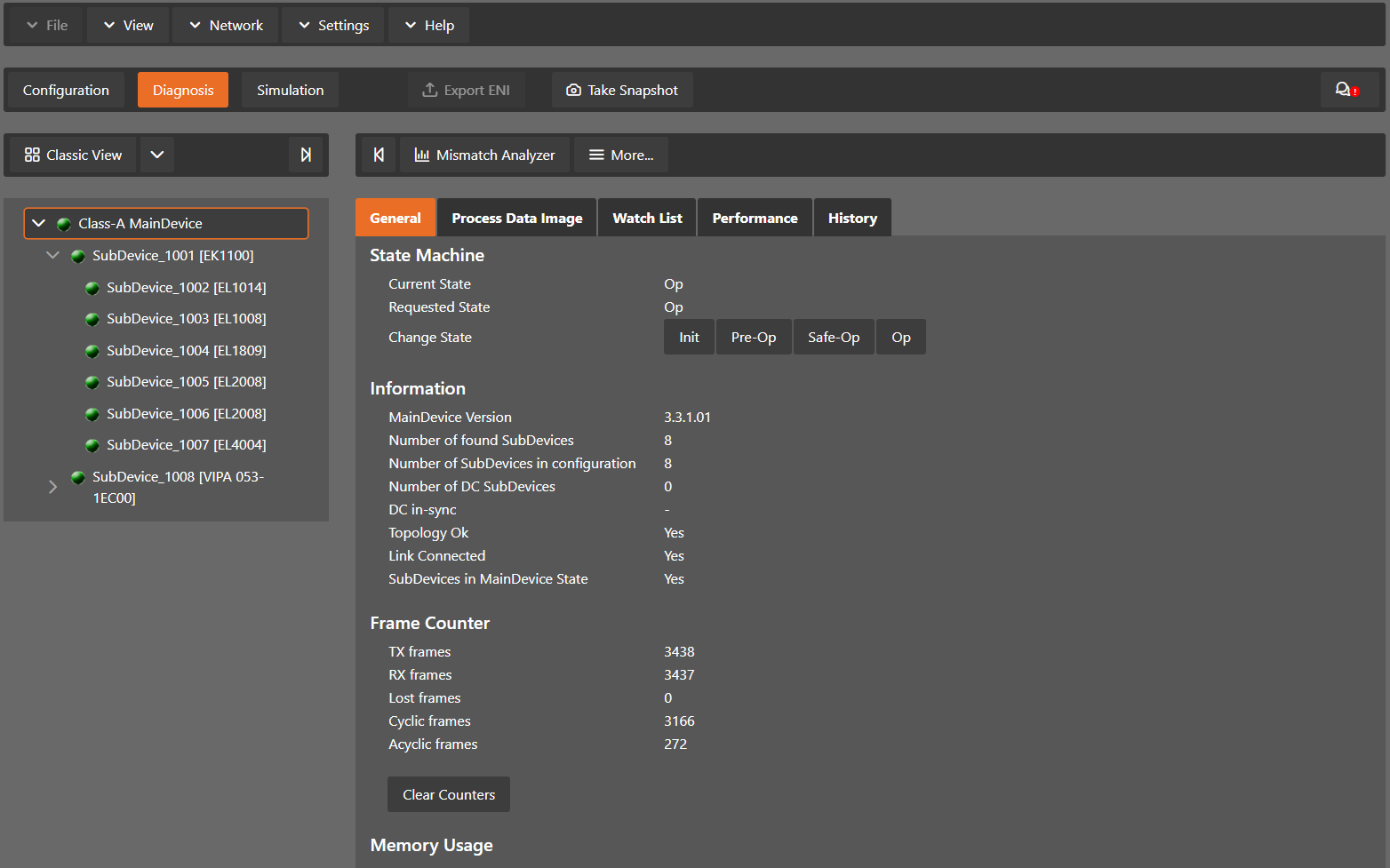Click the Memory Usage section heading

coord(431,845)
